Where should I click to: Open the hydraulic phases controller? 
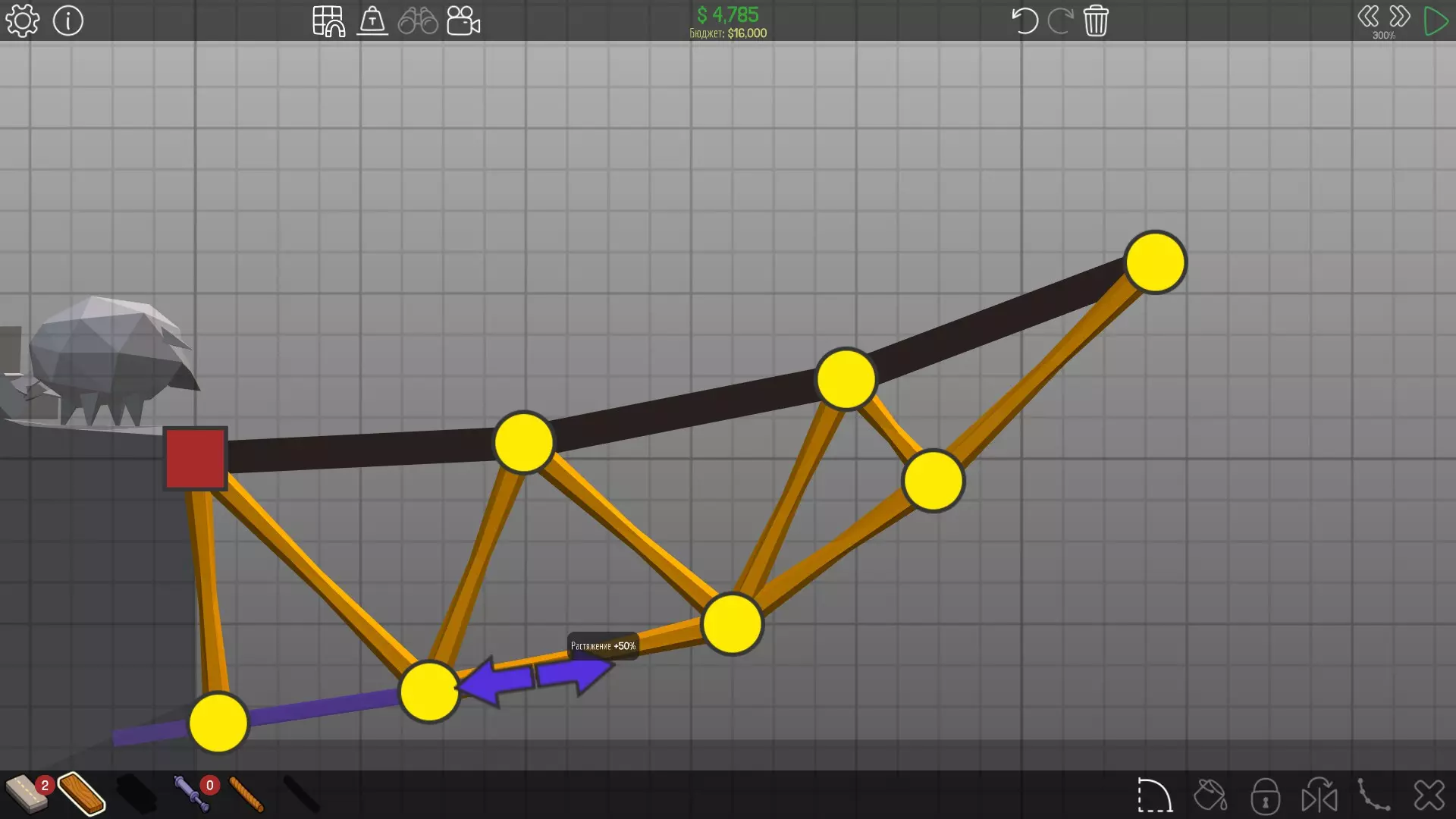click(x=463, y=21)
